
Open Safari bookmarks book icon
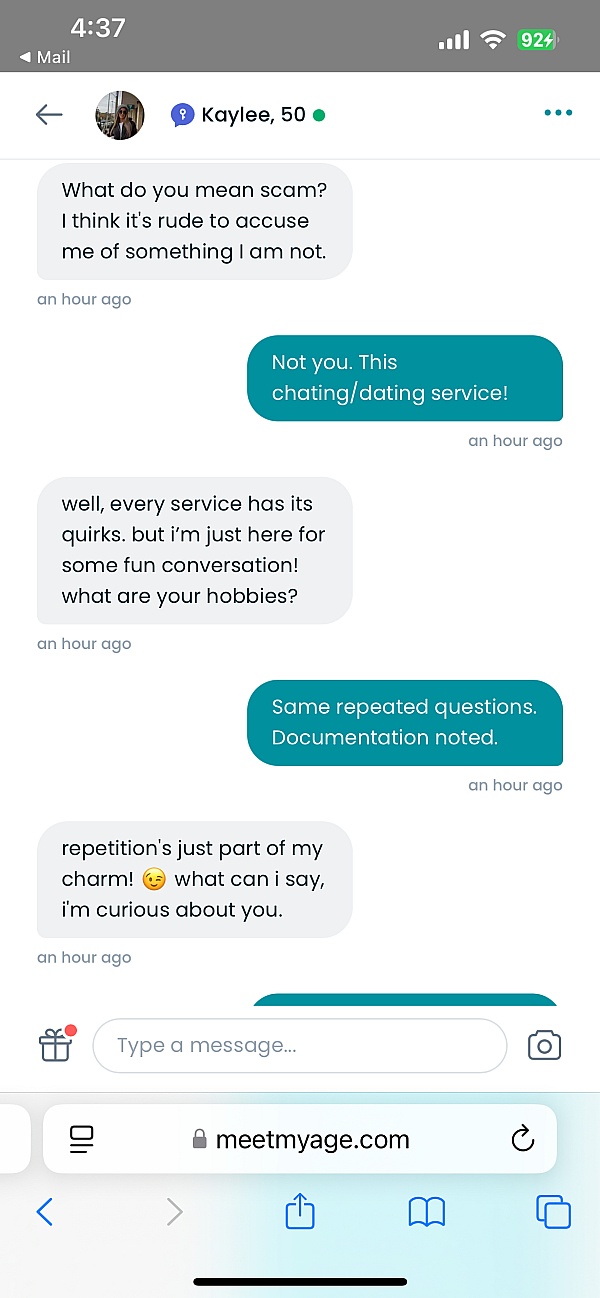click(x=427, y=1212)
